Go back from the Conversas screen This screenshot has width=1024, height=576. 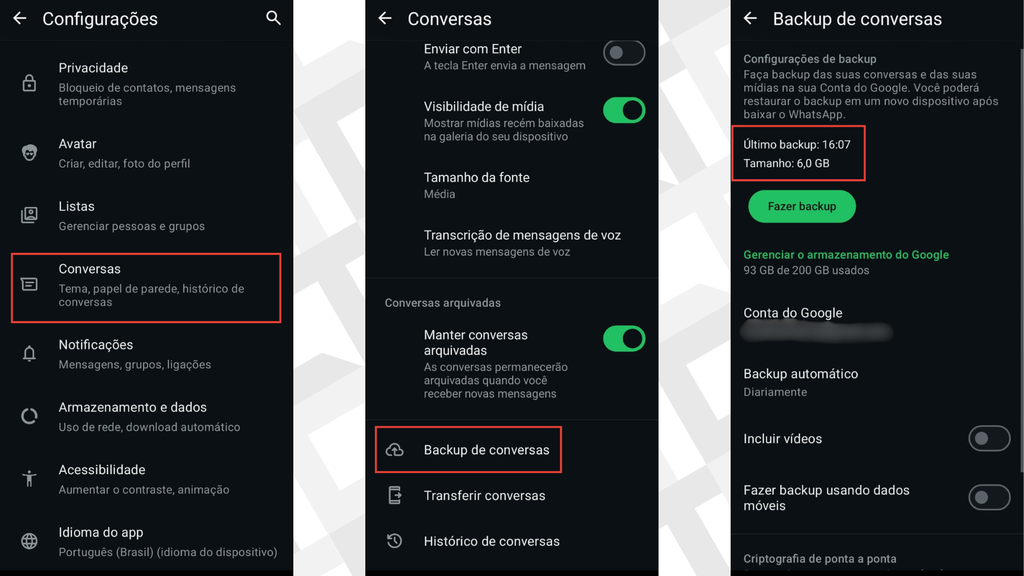tap(385, 18)
